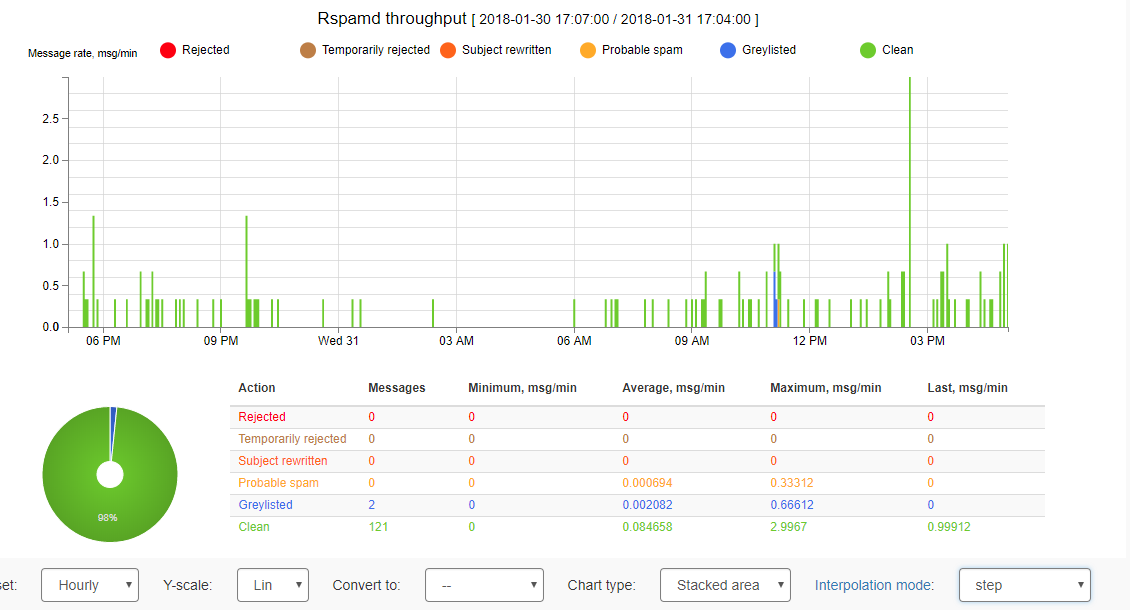Click the Greylisted legend text
This screenshot has height=610, width=1130.
(769, 50)
